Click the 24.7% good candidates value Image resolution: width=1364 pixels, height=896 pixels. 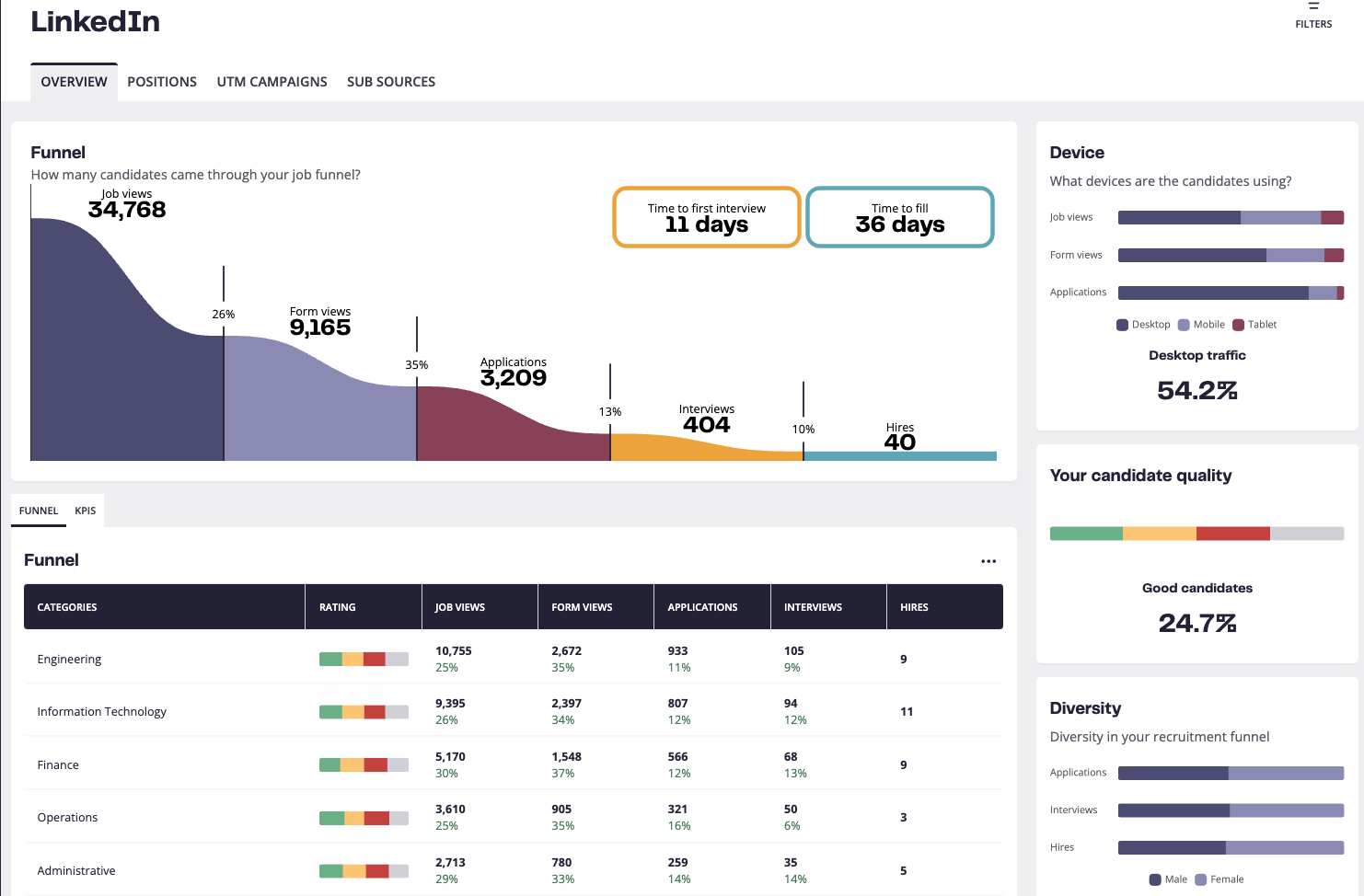click(x=1197, y=624)
